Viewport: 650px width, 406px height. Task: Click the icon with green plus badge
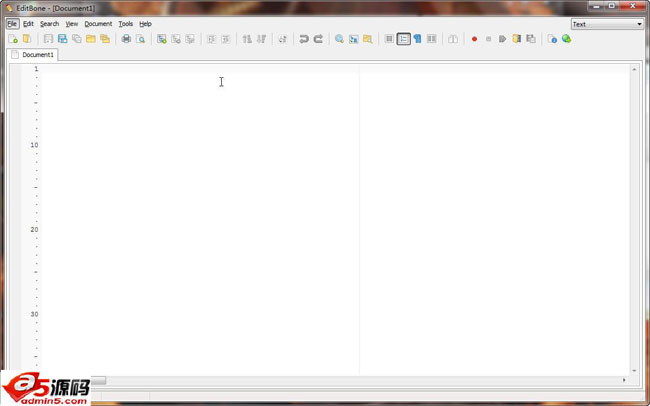[162, 39]
